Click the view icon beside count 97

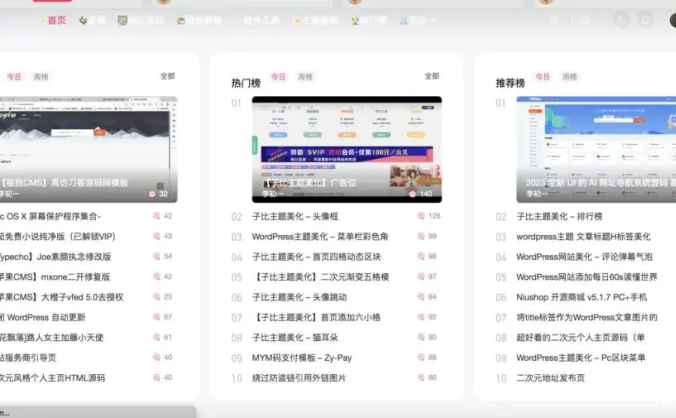coord(421,277)
